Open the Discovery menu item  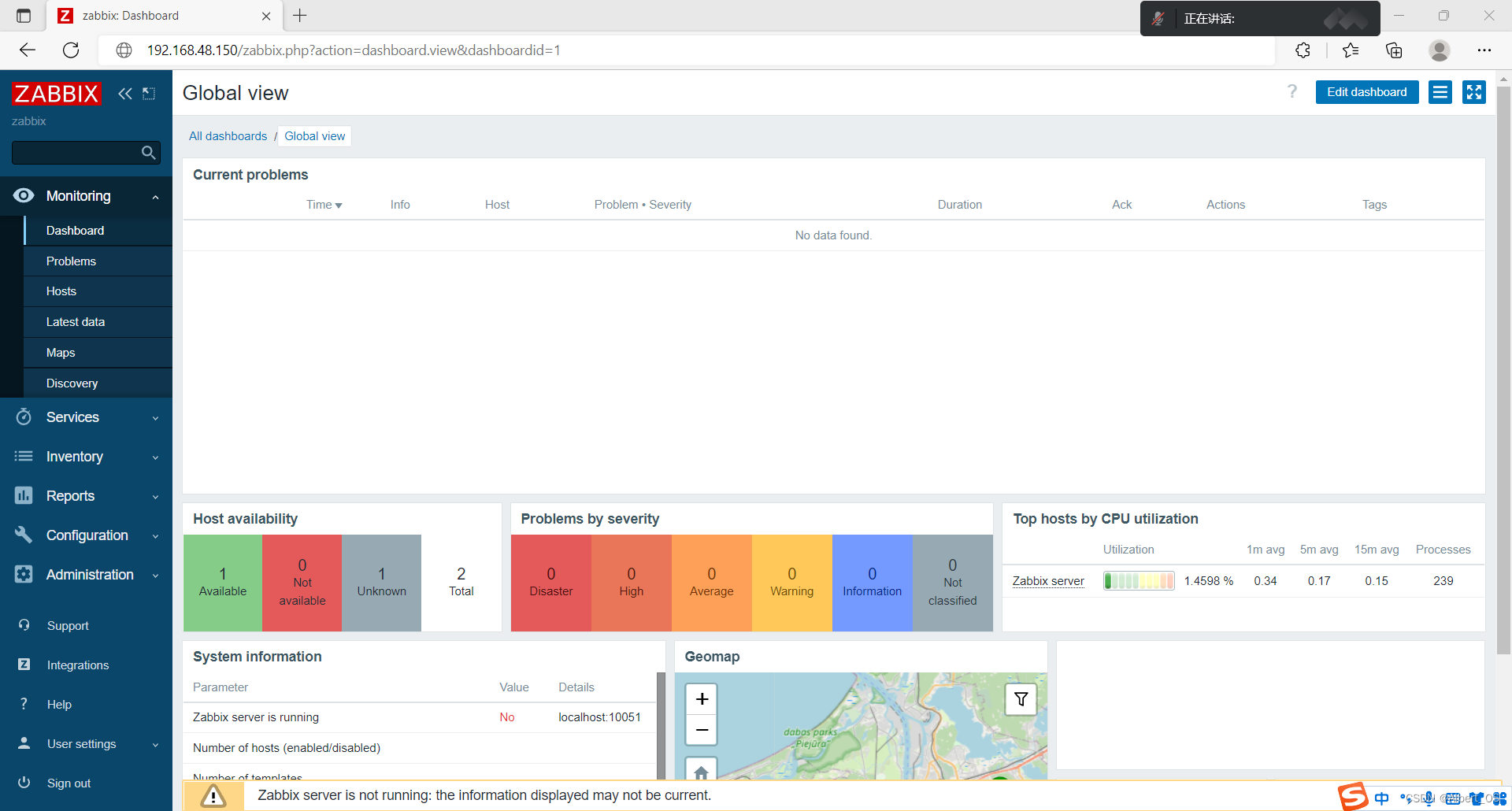(98, 383)
